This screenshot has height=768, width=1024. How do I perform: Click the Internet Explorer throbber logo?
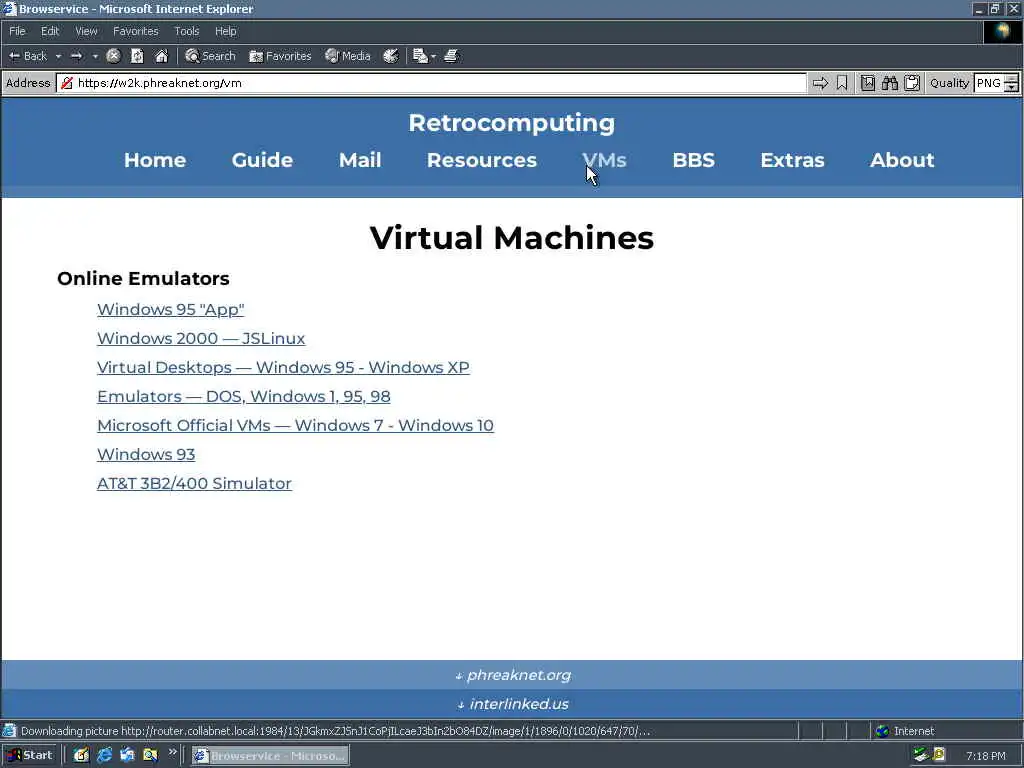1002,32
